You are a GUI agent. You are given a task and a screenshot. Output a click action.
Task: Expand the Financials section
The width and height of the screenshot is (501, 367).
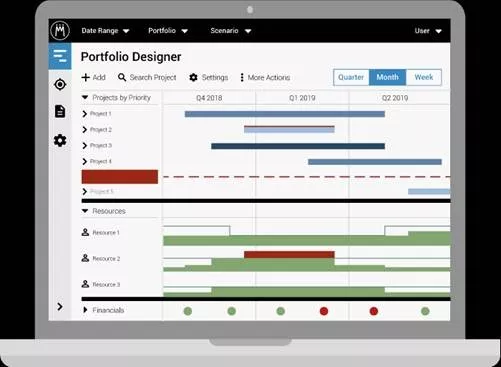(85, 310)
